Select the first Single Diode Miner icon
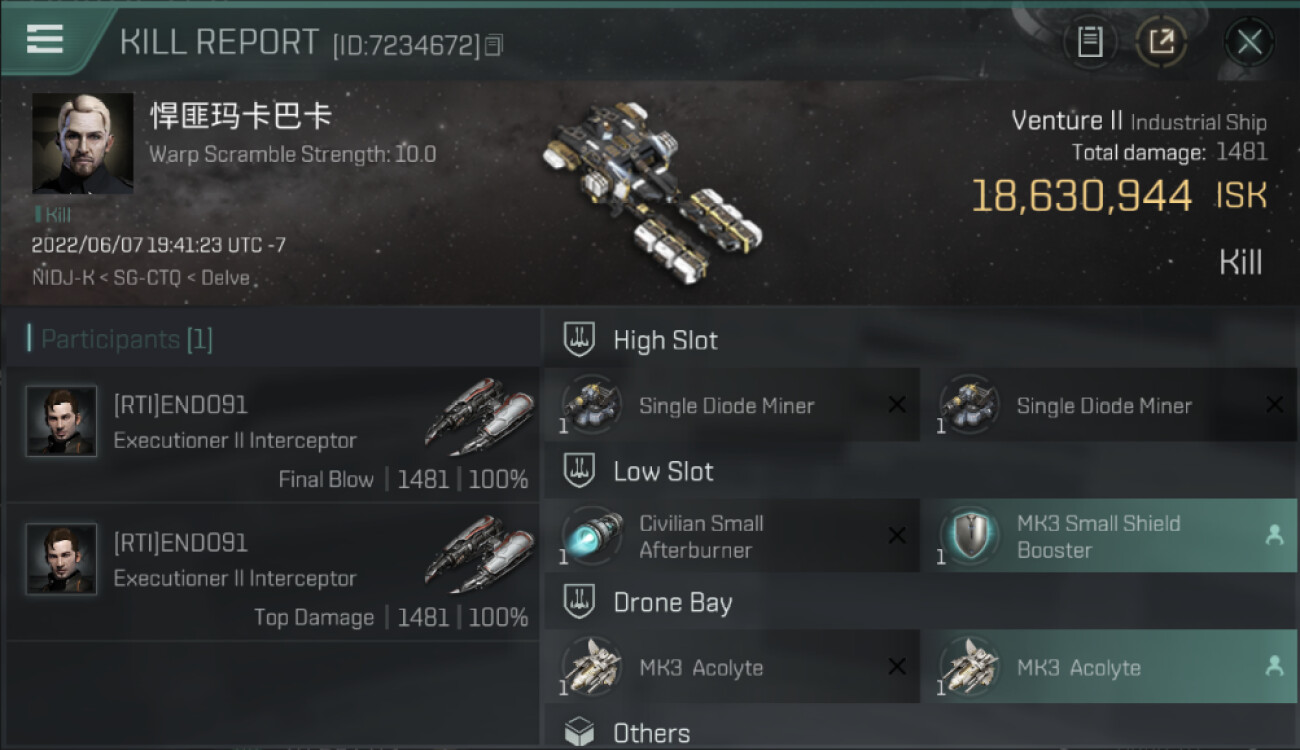 pyautogui.click(x=590, y=405)
